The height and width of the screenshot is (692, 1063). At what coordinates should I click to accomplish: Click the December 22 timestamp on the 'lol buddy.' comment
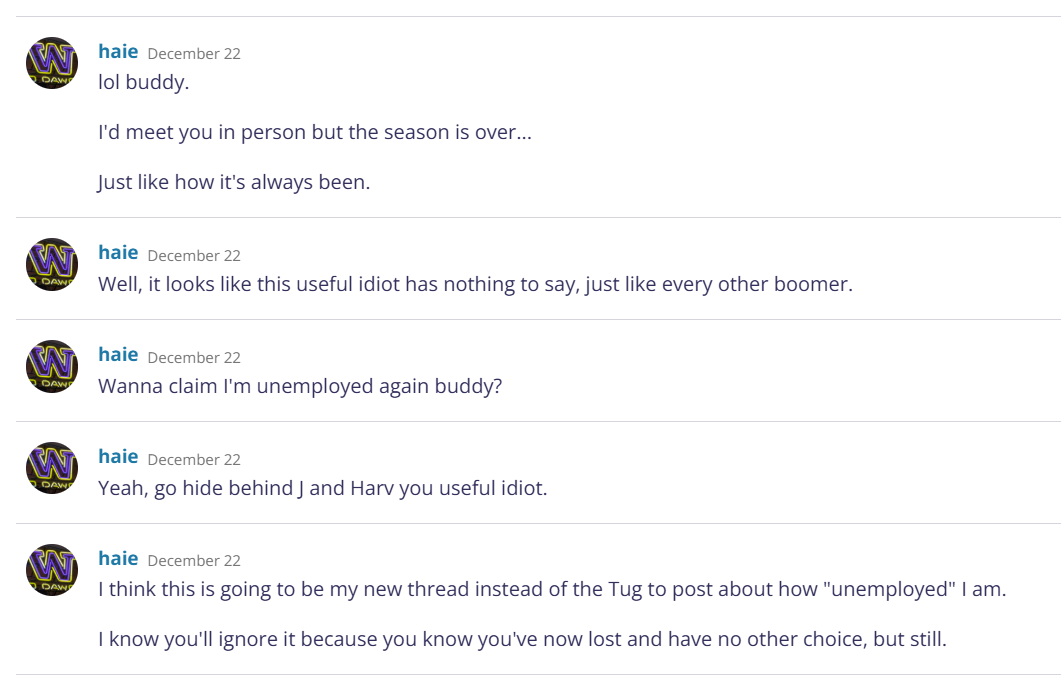pyautogui.click(x=194, y=54)
